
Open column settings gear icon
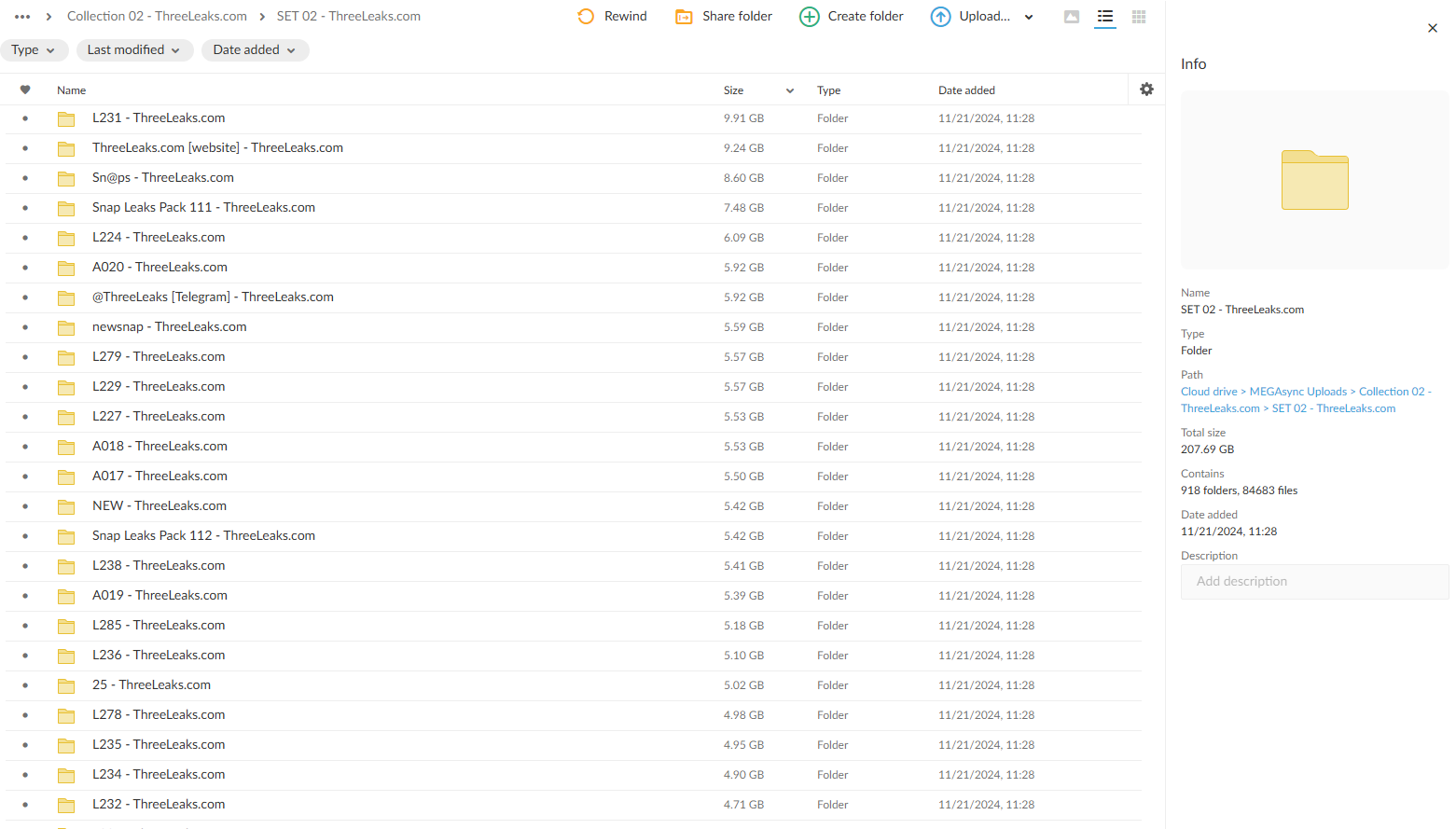tap(1146, 90)
